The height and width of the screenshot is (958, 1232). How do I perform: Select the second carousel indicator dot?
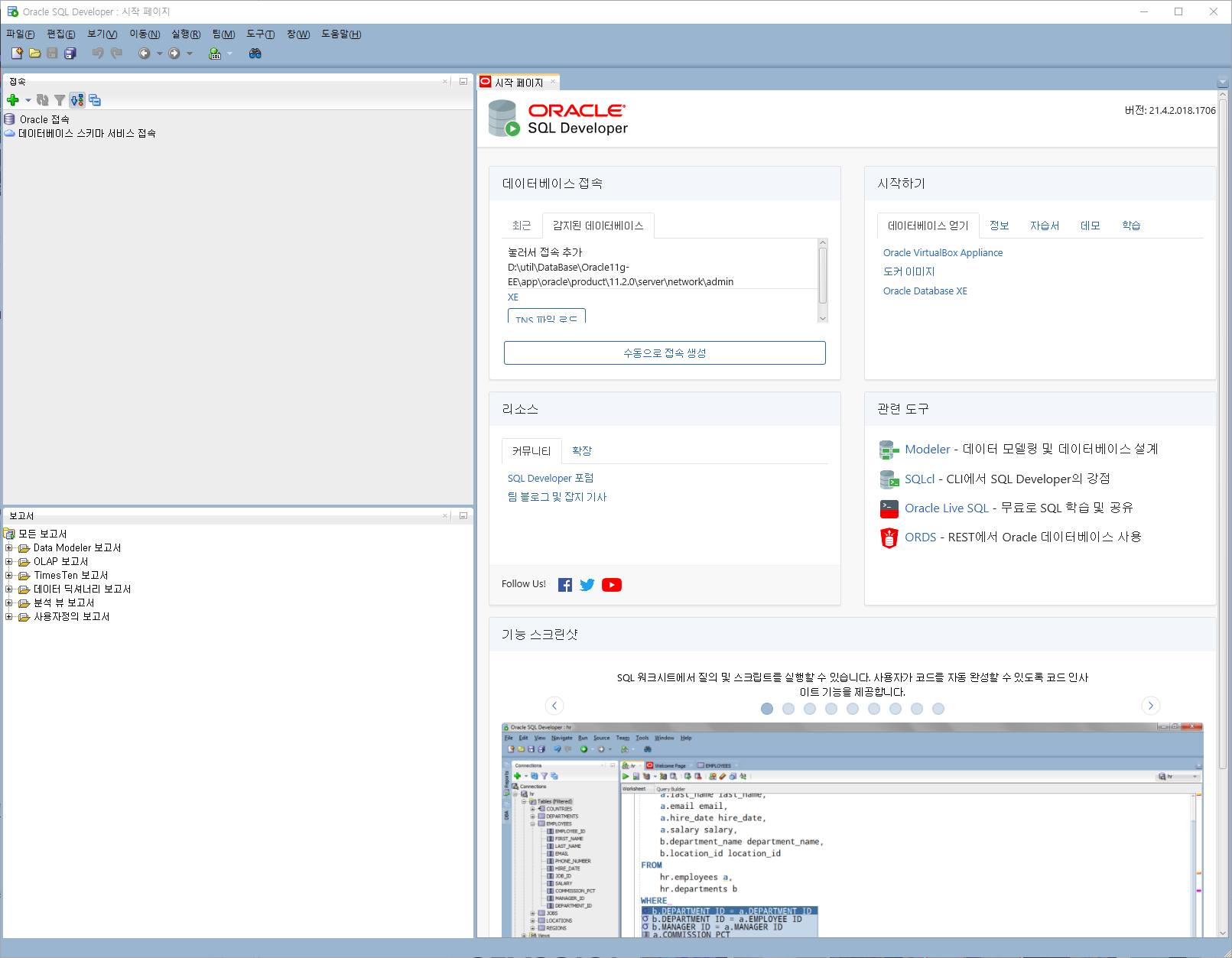[788, 709]
